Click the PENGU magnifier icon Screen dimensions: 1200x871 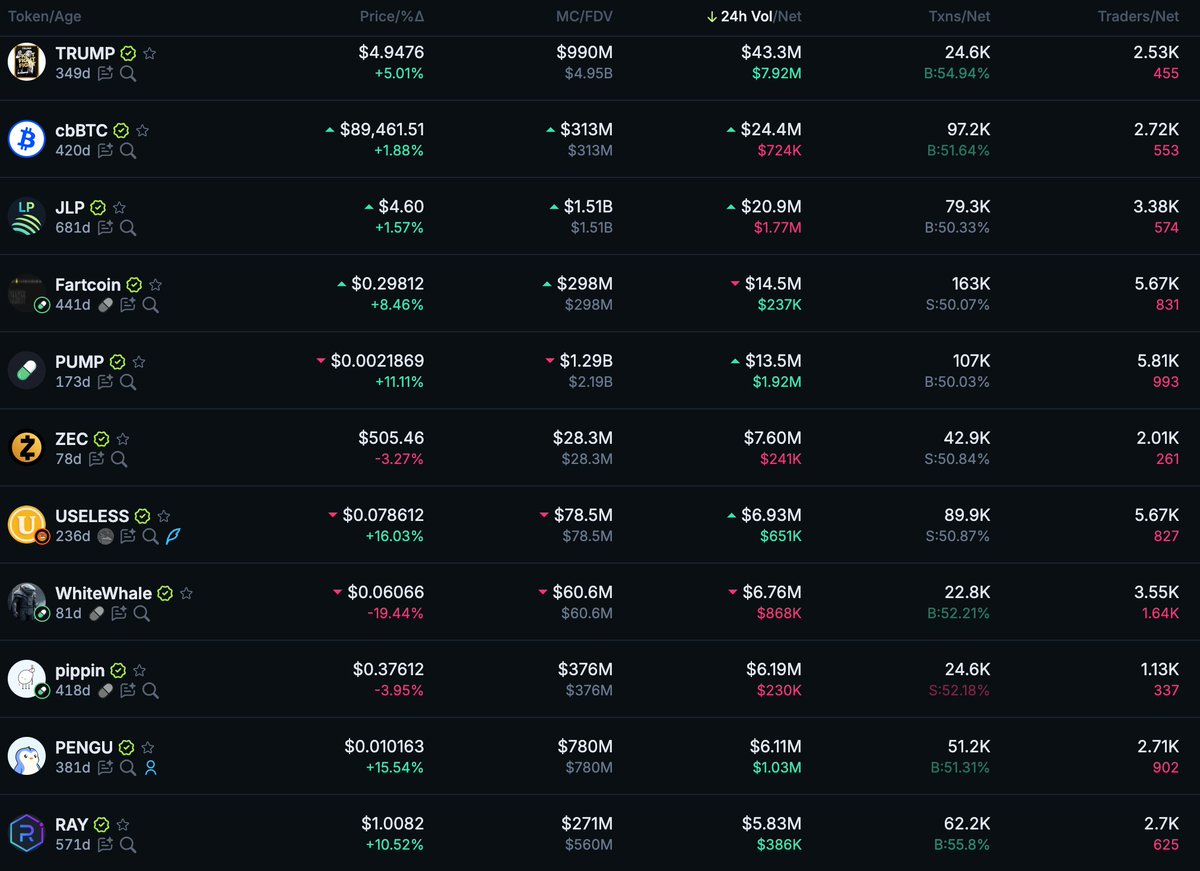click(128, 768)
